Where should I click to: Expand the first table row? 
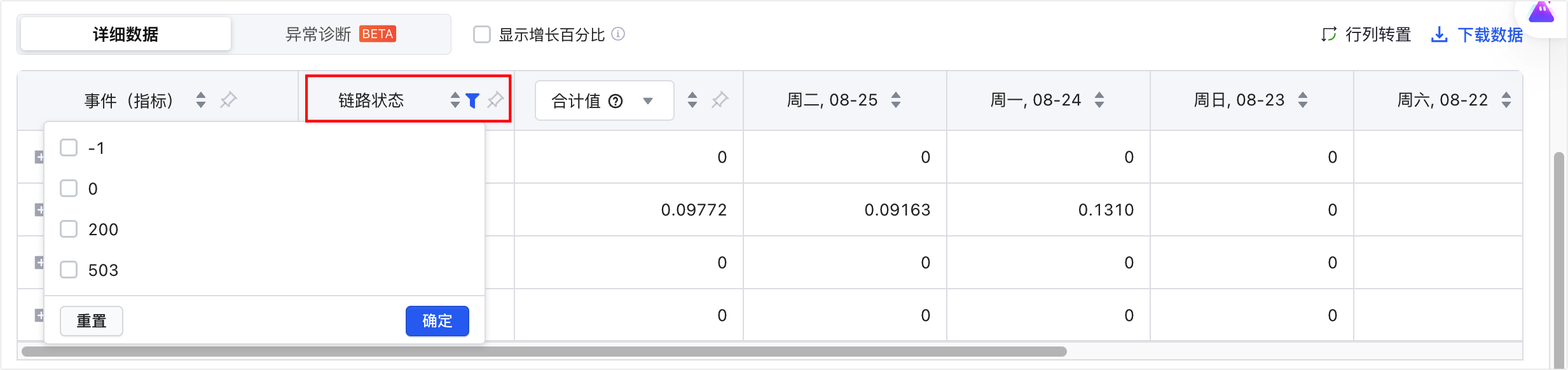tap(39, 157)
